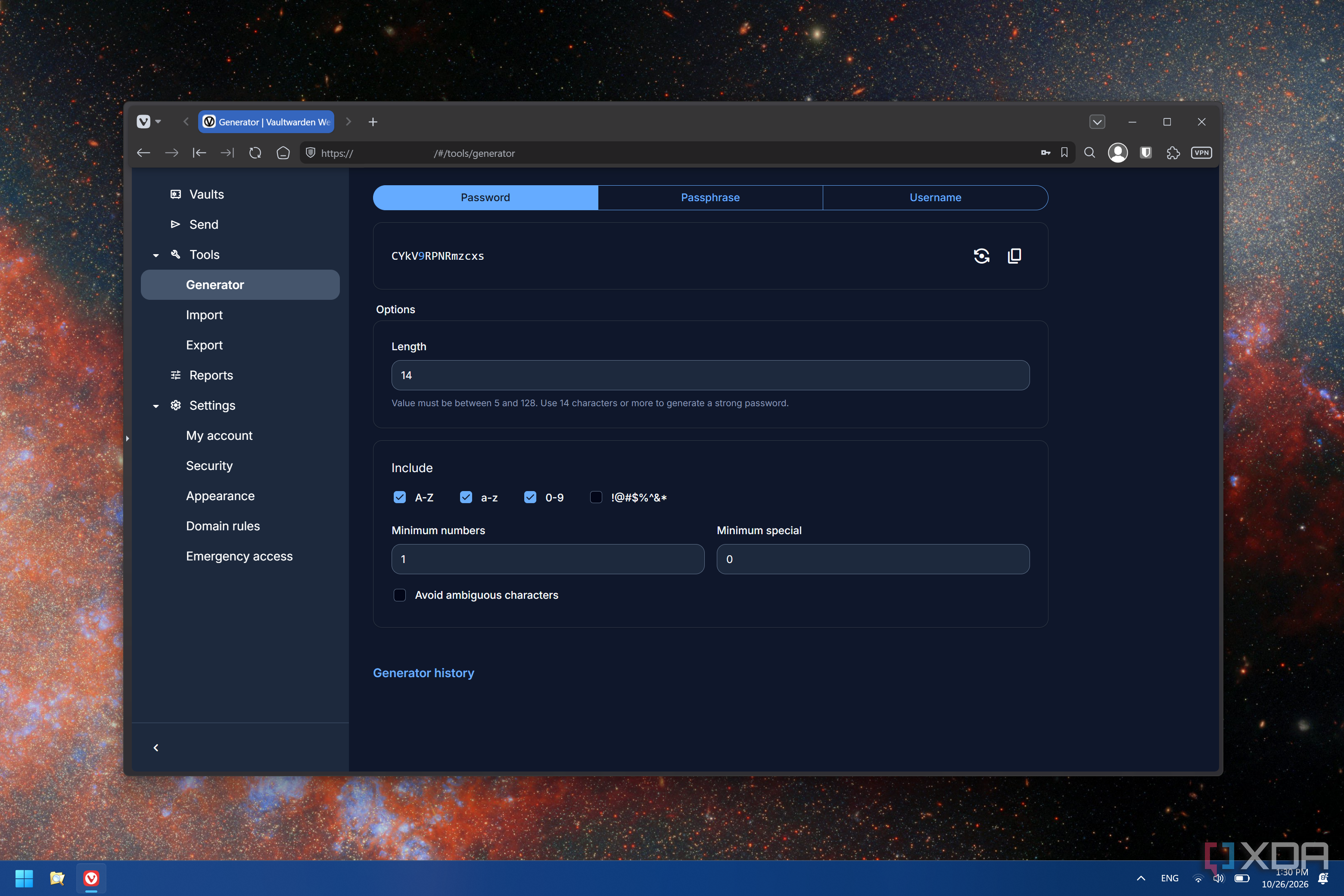1344x896 pixels.
Task: Open Generator history link
Action: click(423, 673)
